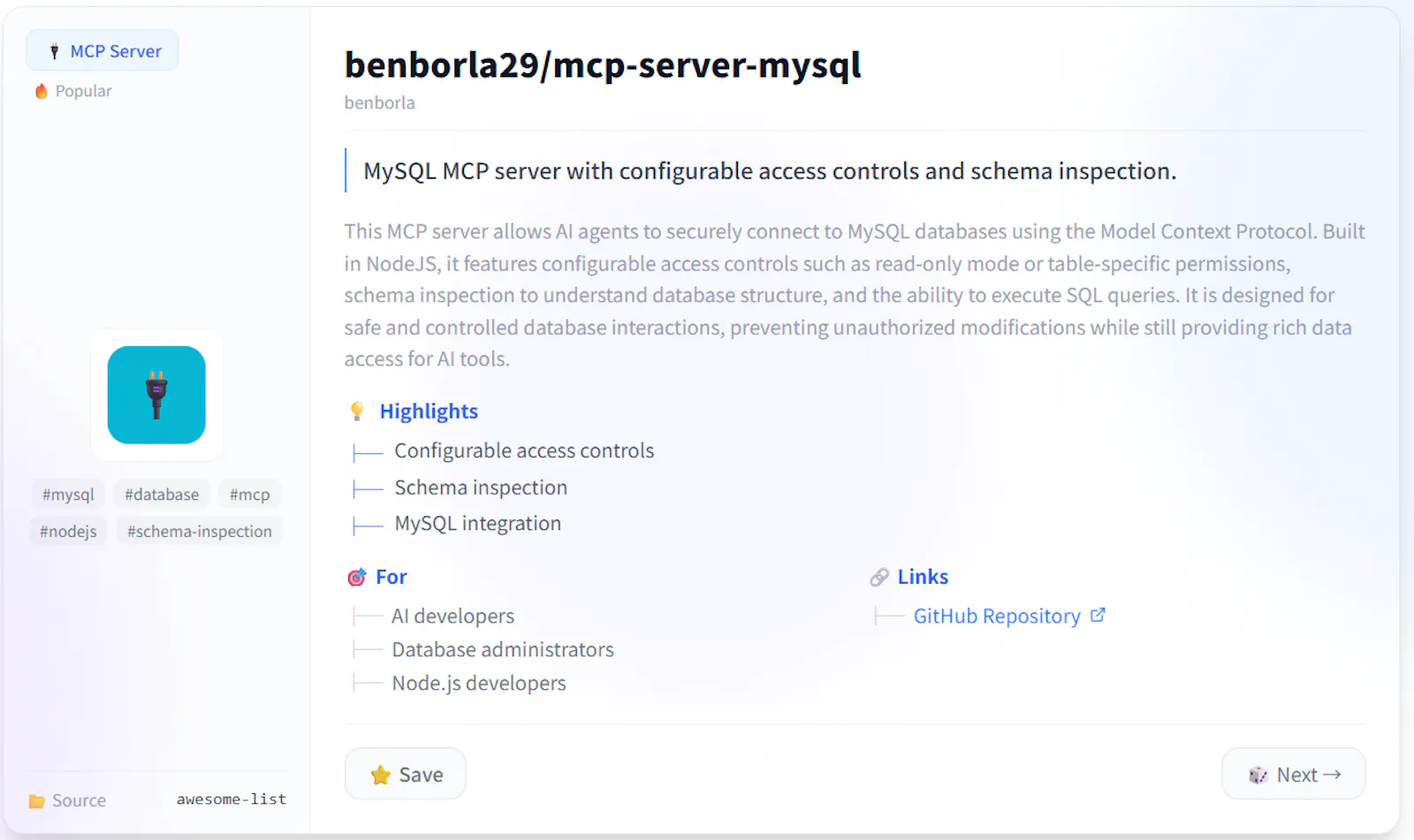Select 'AI developers' audience item
Viewport: 1414px width, 840px height.
click(452, 616)
